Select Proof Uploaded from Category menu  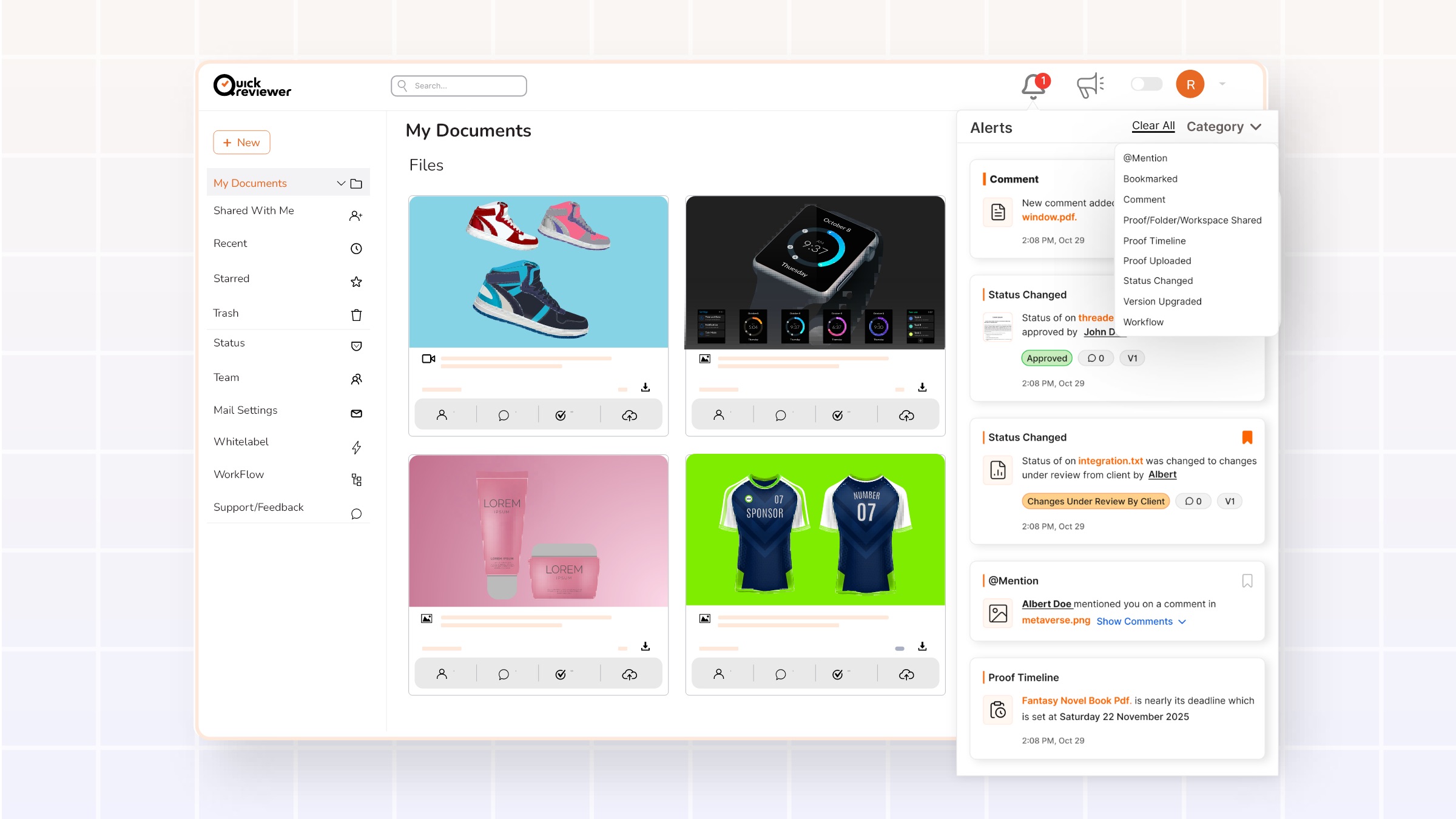point(1157,260)
